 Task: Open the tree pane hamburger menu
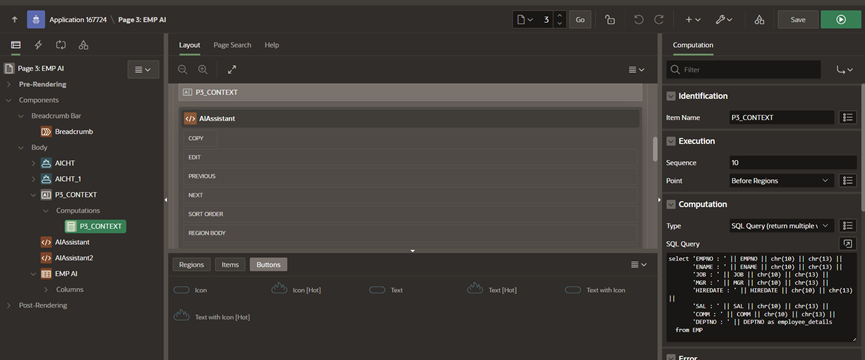143,69
